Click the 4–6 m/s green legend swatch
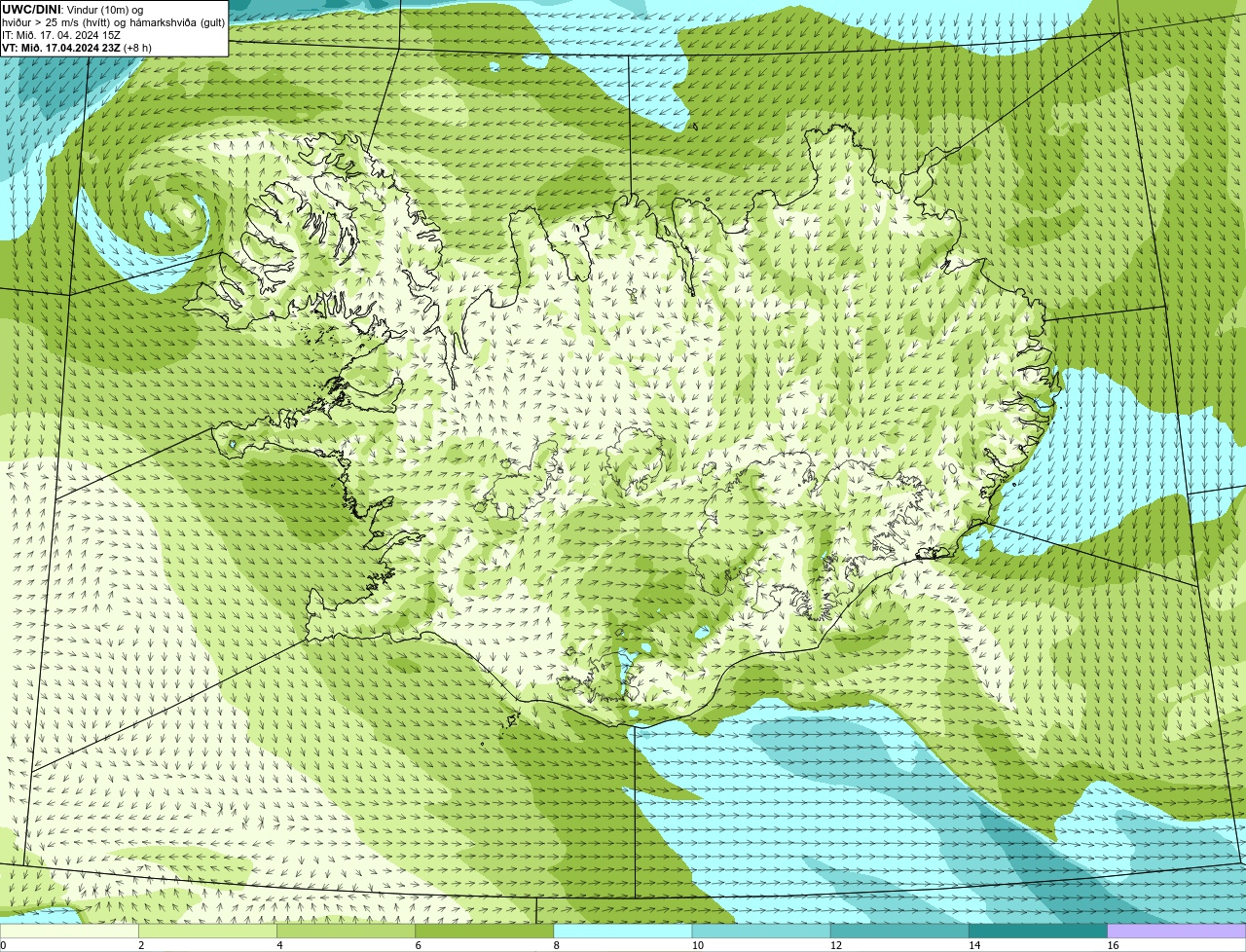The image size is (1246, 952). (x=346, y=931)
